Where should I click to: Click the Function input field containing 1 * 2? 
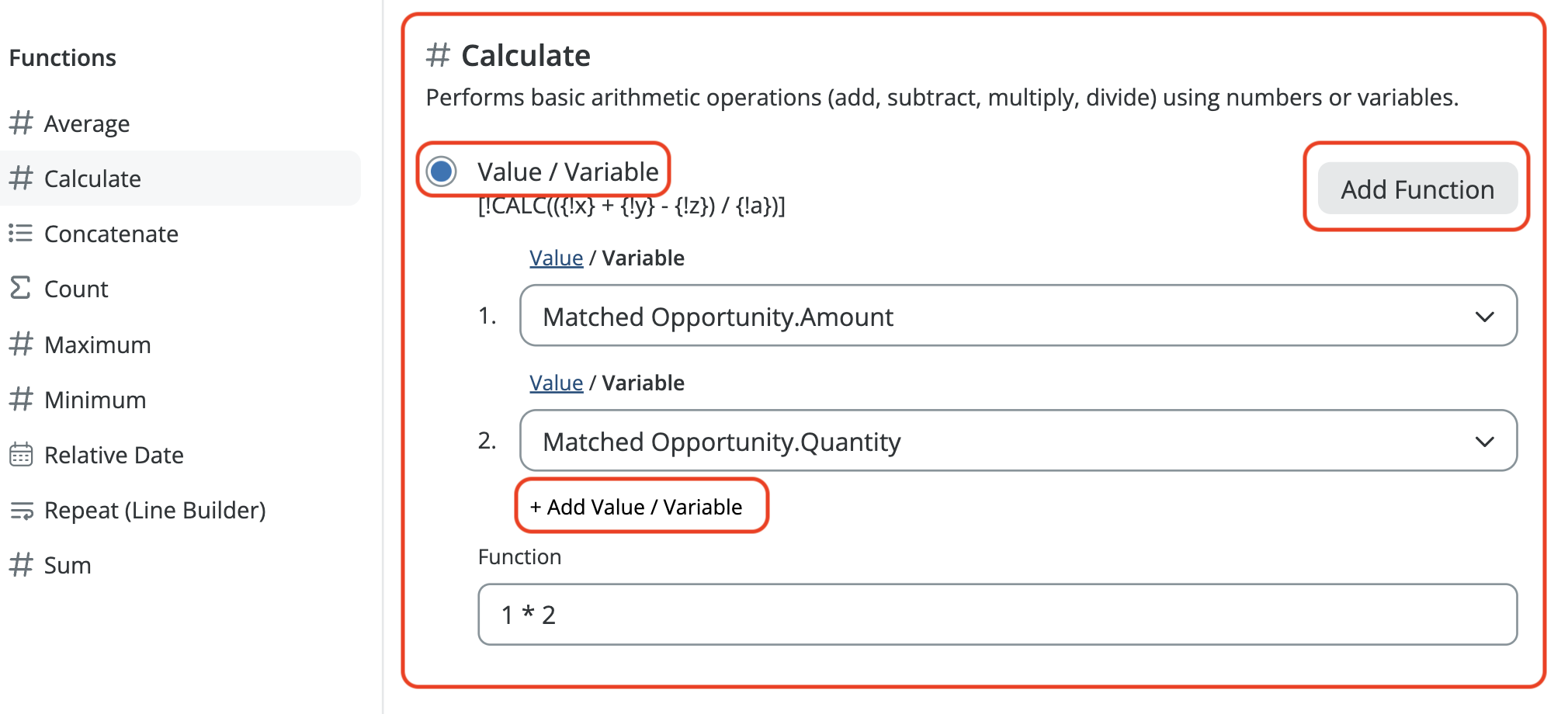click(997, 615)
